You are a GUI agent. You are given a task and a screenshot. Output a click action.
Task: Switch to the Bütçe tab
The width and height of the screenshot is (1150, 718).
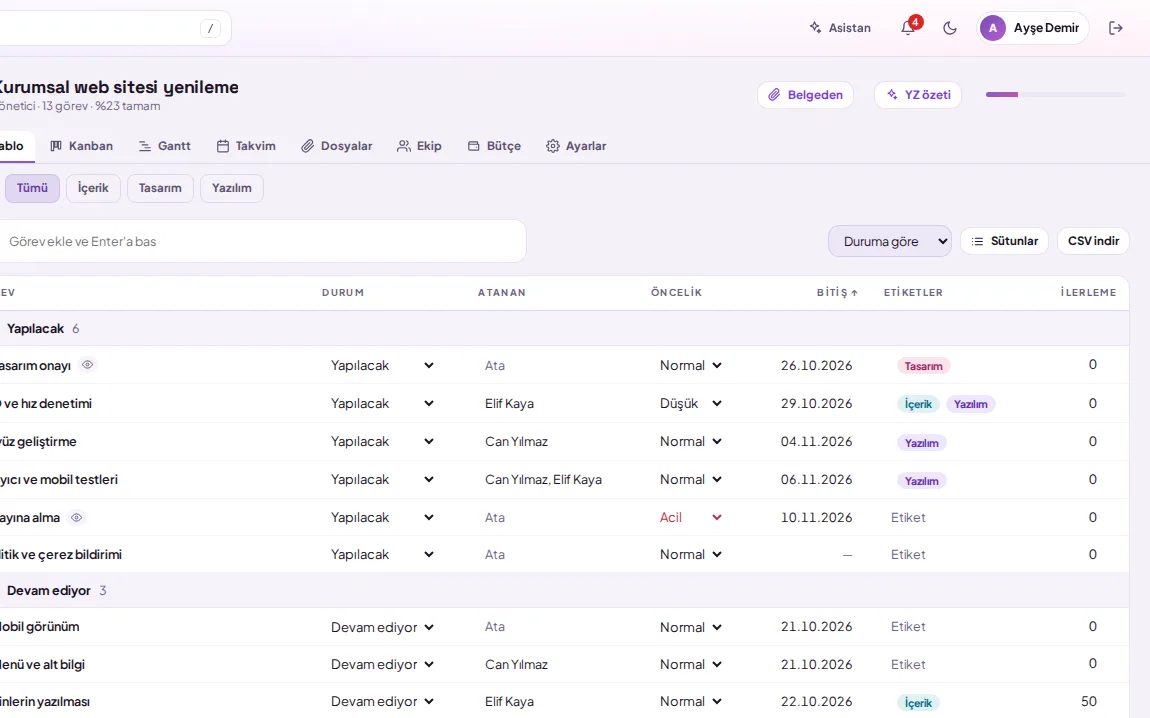point(494,146)
